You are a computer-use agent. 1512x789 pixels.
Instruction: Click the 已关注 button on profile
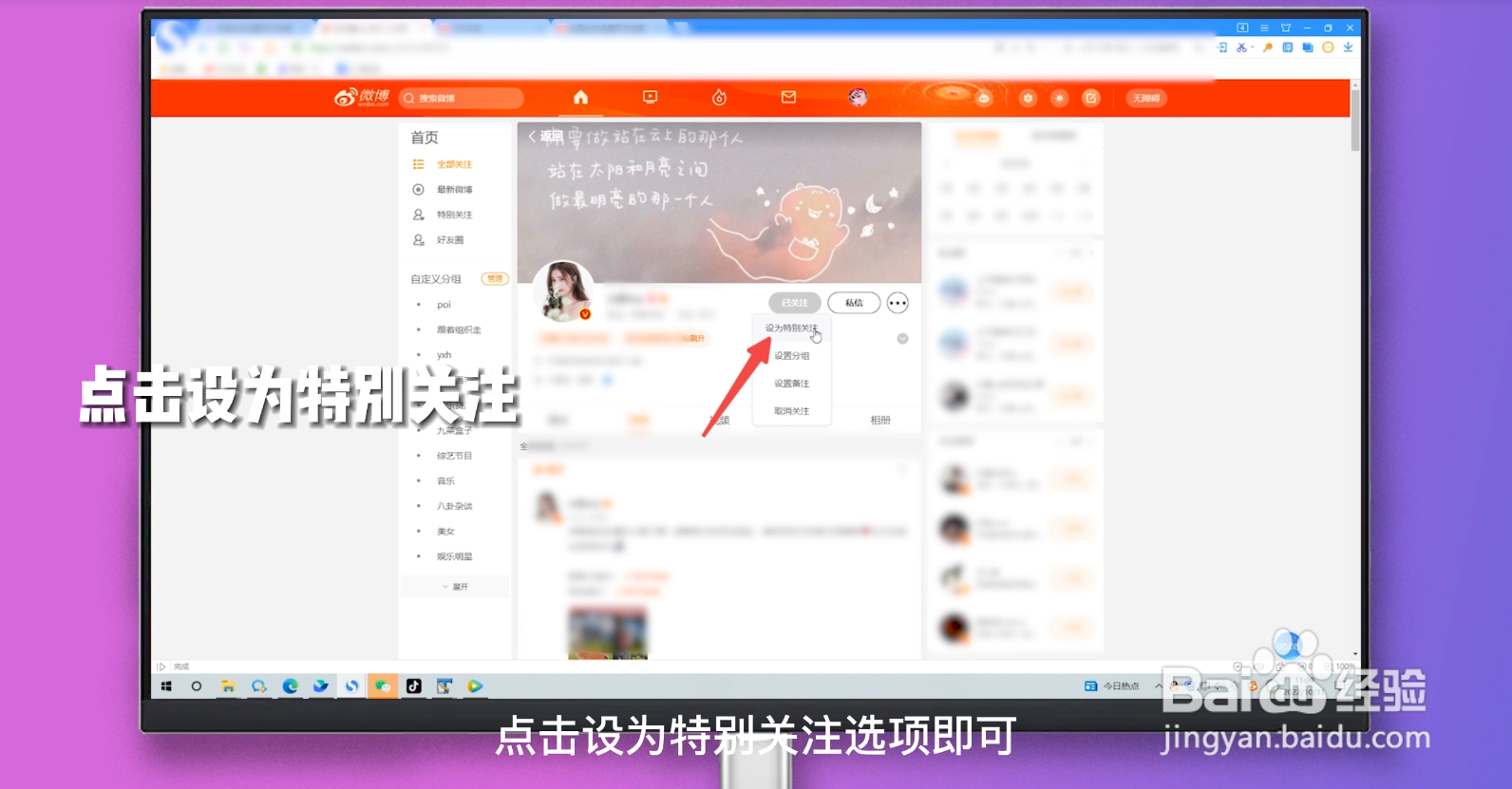[794, 303]
